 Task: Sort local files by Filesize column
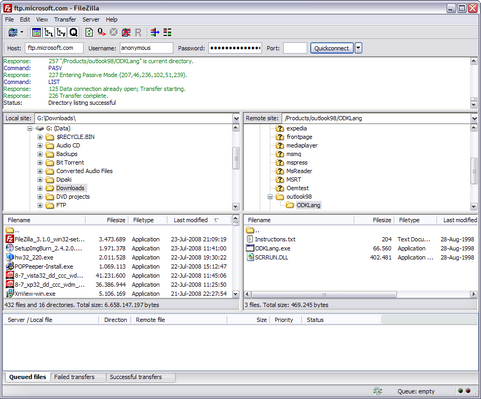click(x=107, y=220)
